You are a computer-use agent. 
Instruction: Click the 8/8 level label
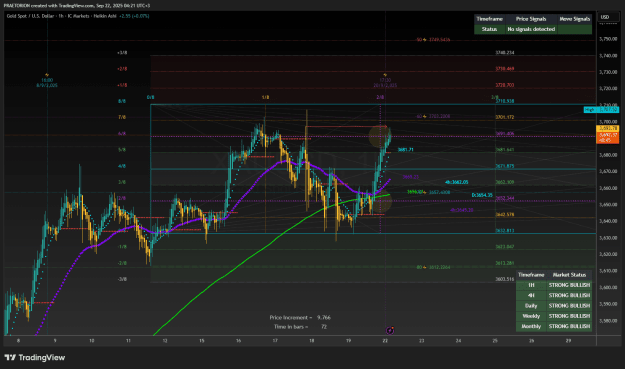point(122,101)
